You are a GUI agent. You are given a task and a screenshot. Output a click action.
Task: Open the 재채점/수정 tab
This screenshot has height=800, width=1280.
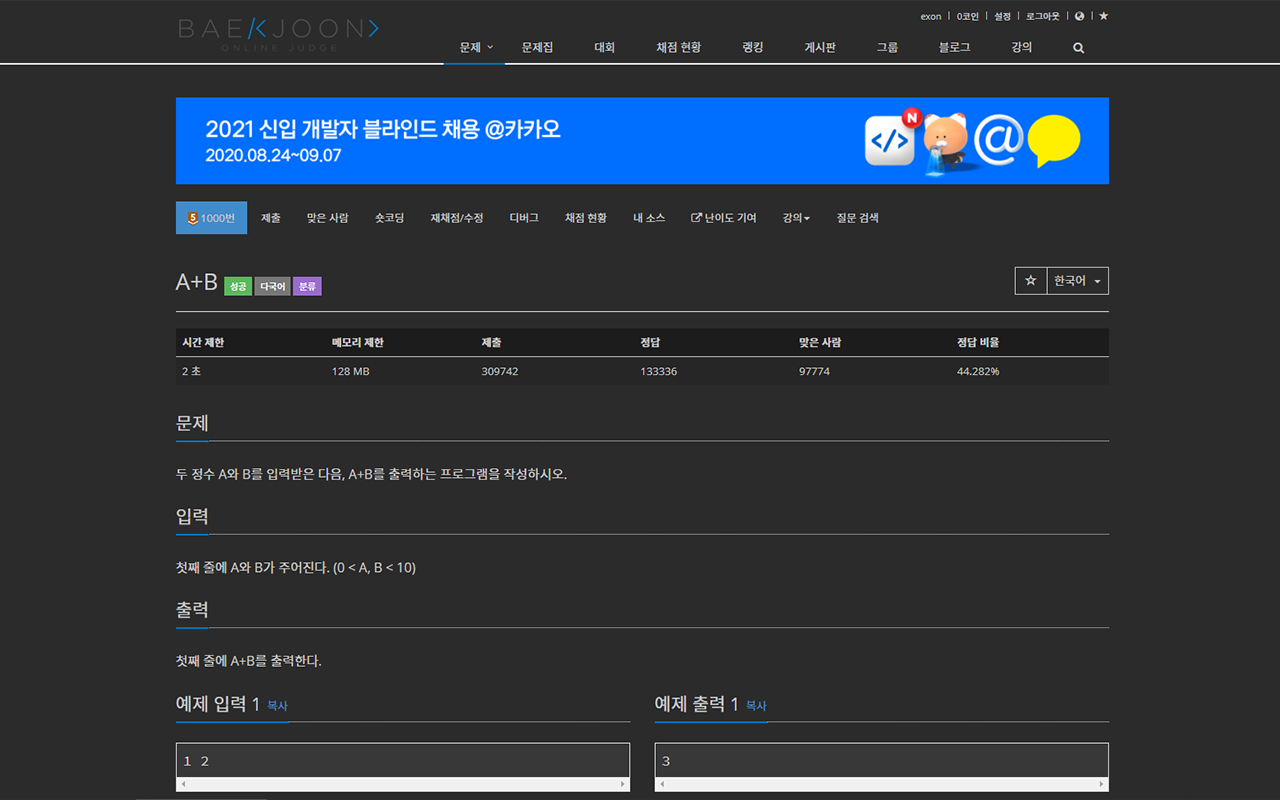coord(457,218)
